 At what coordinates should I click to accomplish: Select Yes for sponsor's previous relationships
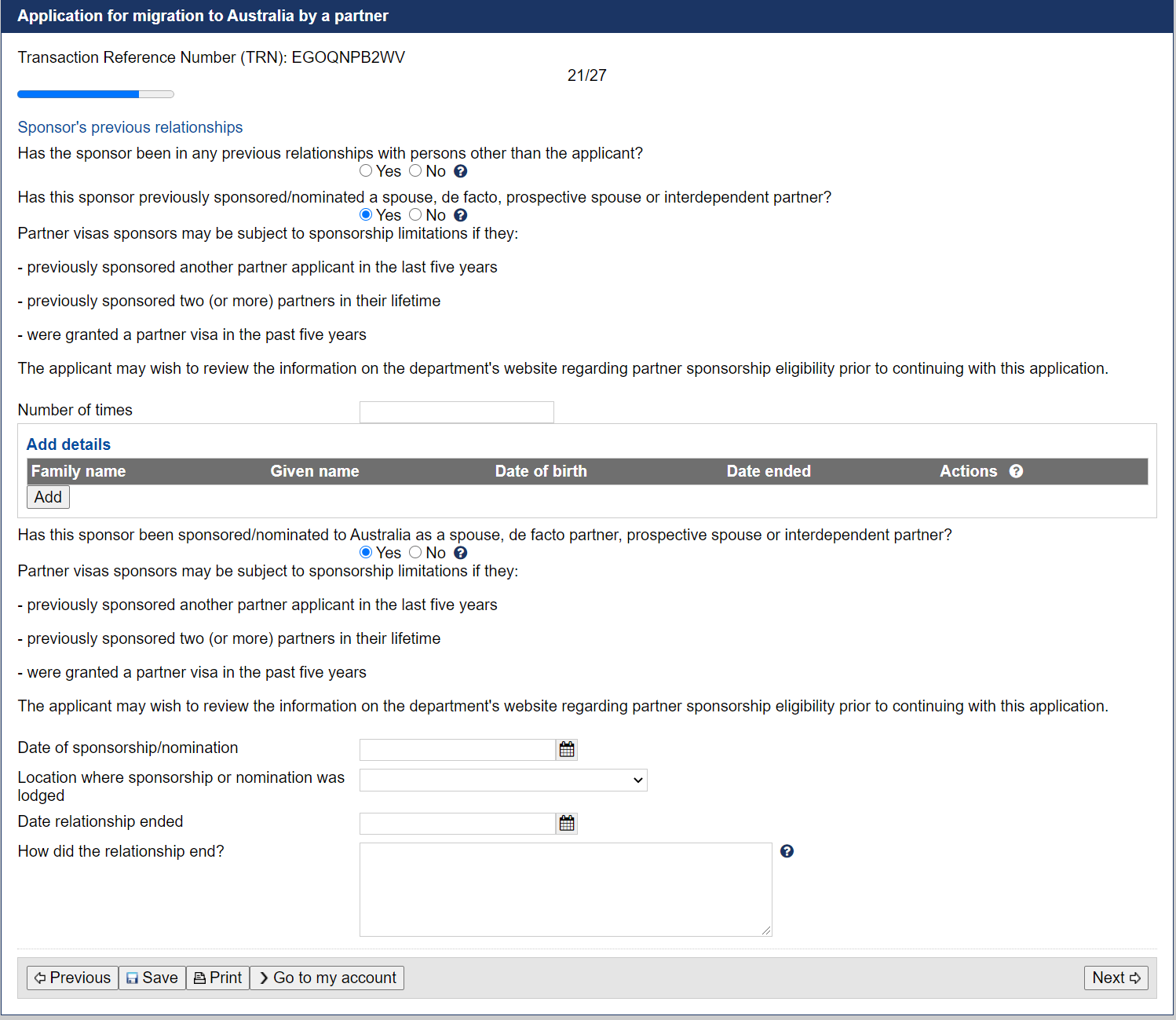pyautogui.click(x=366, y=170)
